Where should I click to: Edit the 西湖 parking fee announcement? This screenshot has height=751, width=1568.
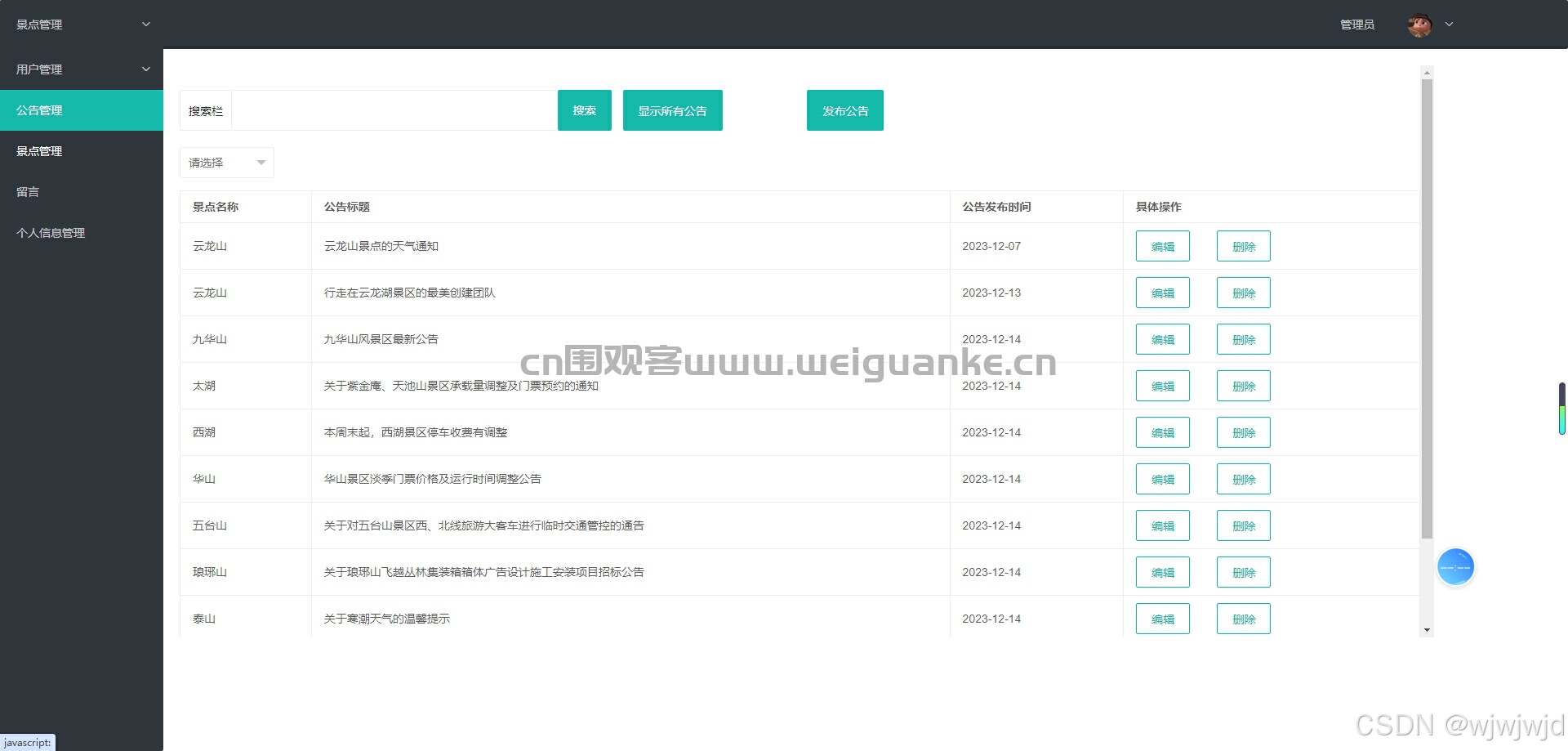point(1163,432)
